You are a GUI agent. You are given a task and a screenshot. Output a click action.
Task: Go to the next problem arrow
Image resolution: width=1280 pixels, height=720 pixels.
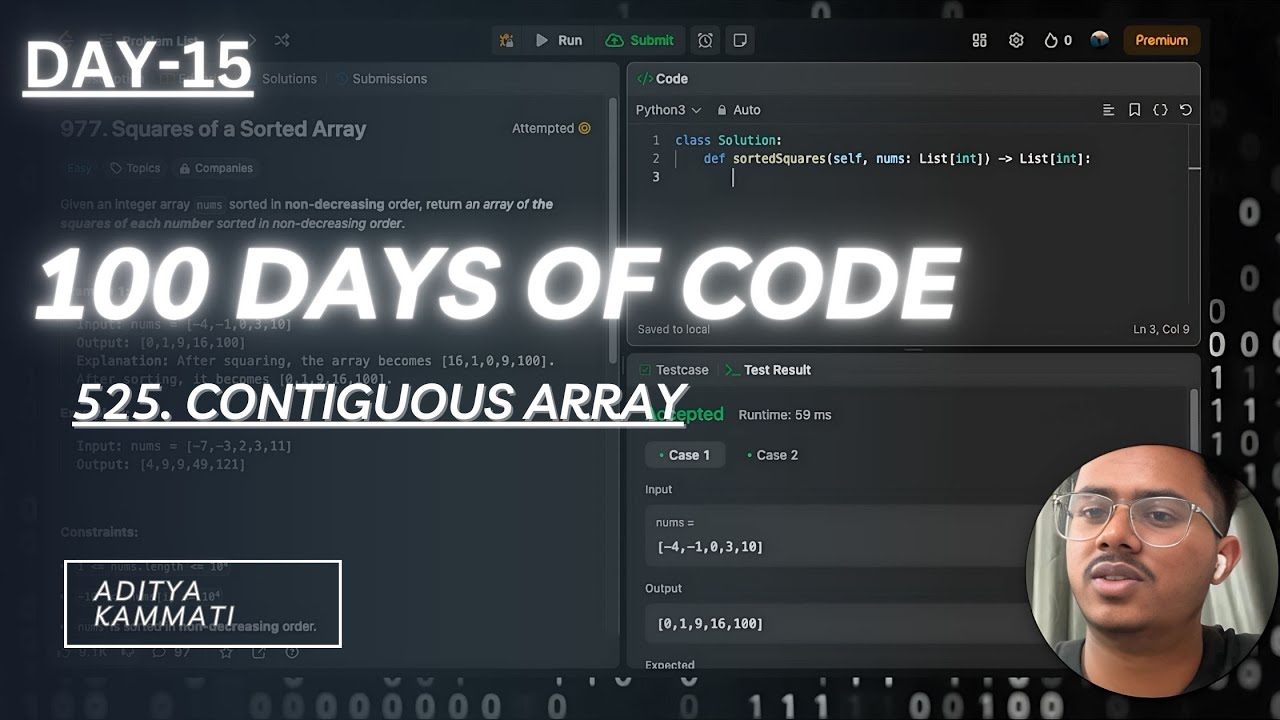[251, 40]
